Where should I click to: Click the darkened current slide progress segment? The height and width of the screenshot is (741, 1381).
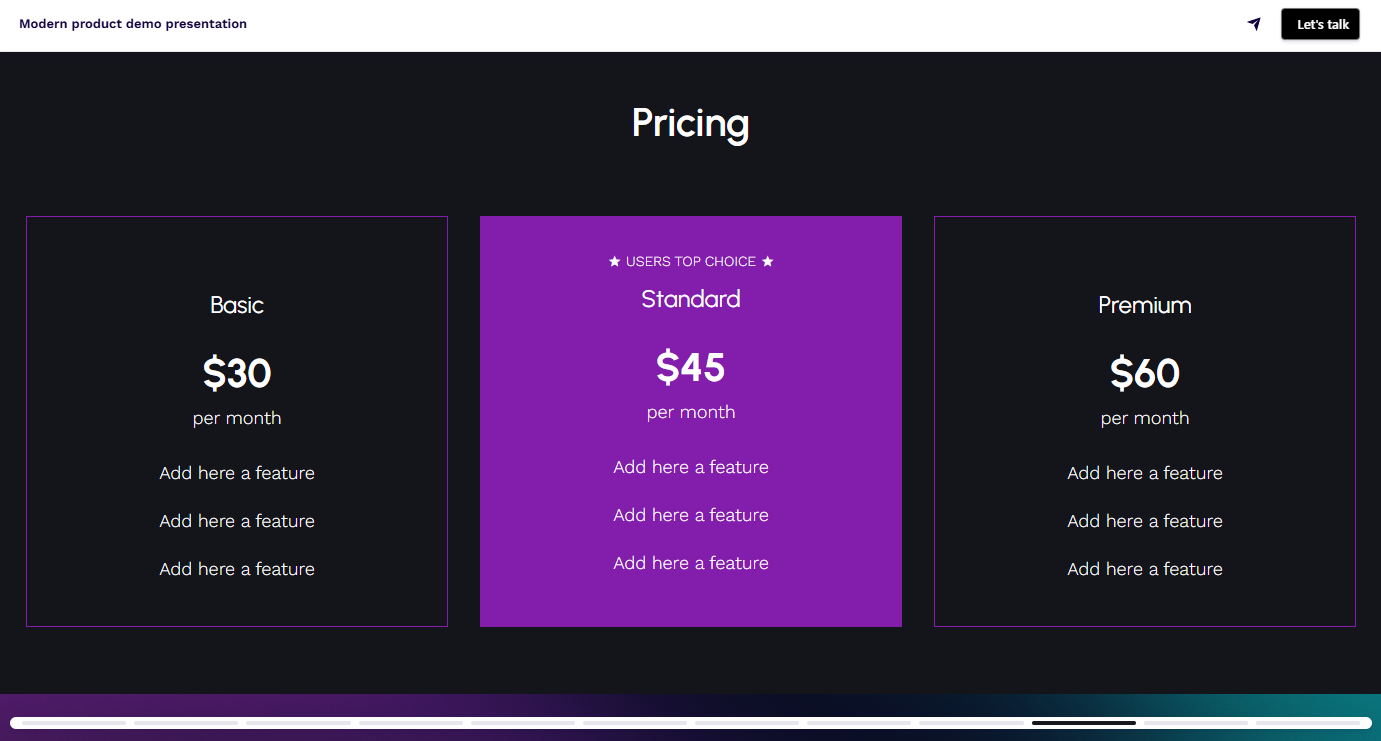[1083, 721]
